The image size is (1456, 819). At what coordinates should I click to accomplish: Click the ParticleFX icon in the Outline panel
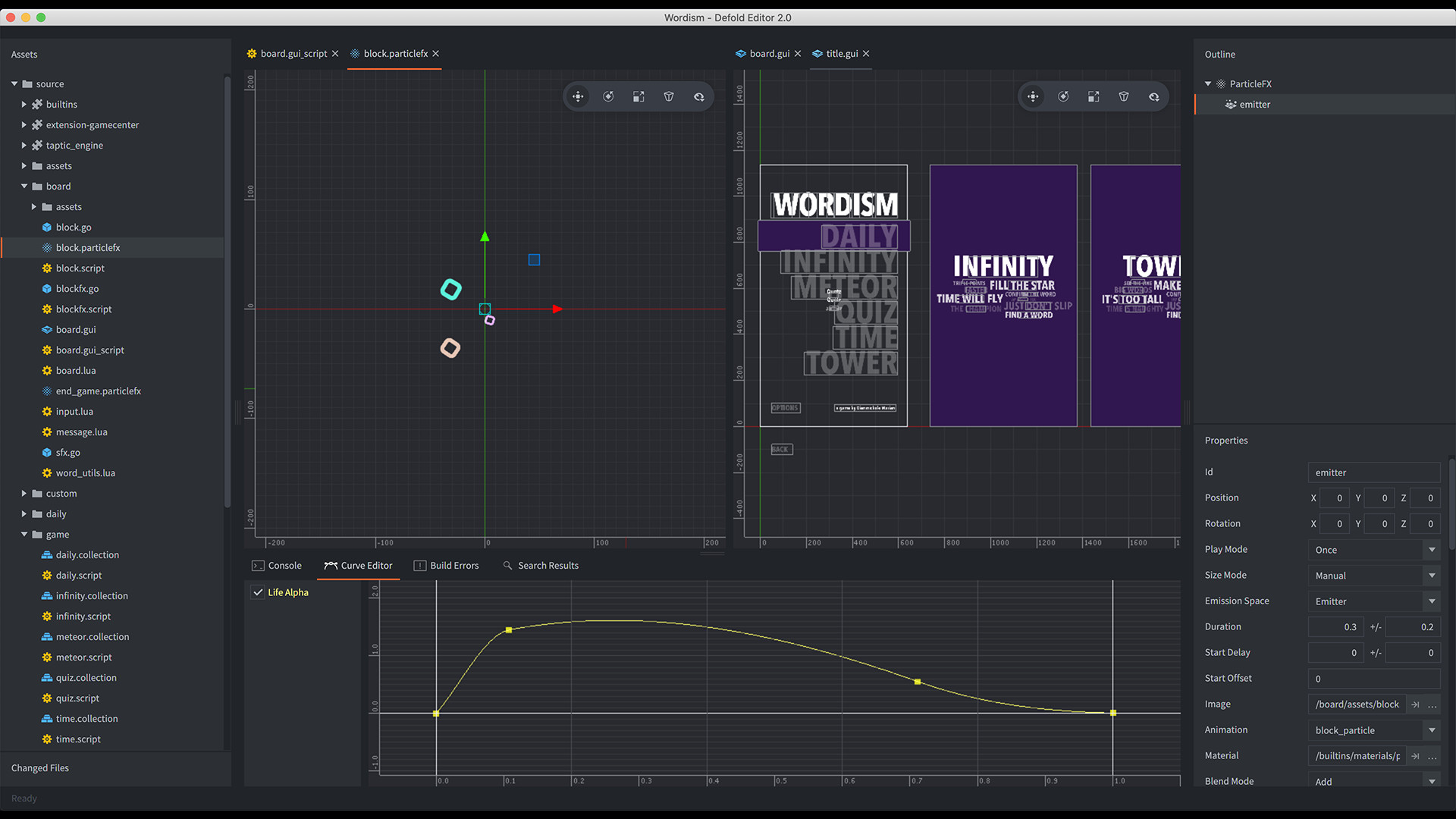point(1221,83)
